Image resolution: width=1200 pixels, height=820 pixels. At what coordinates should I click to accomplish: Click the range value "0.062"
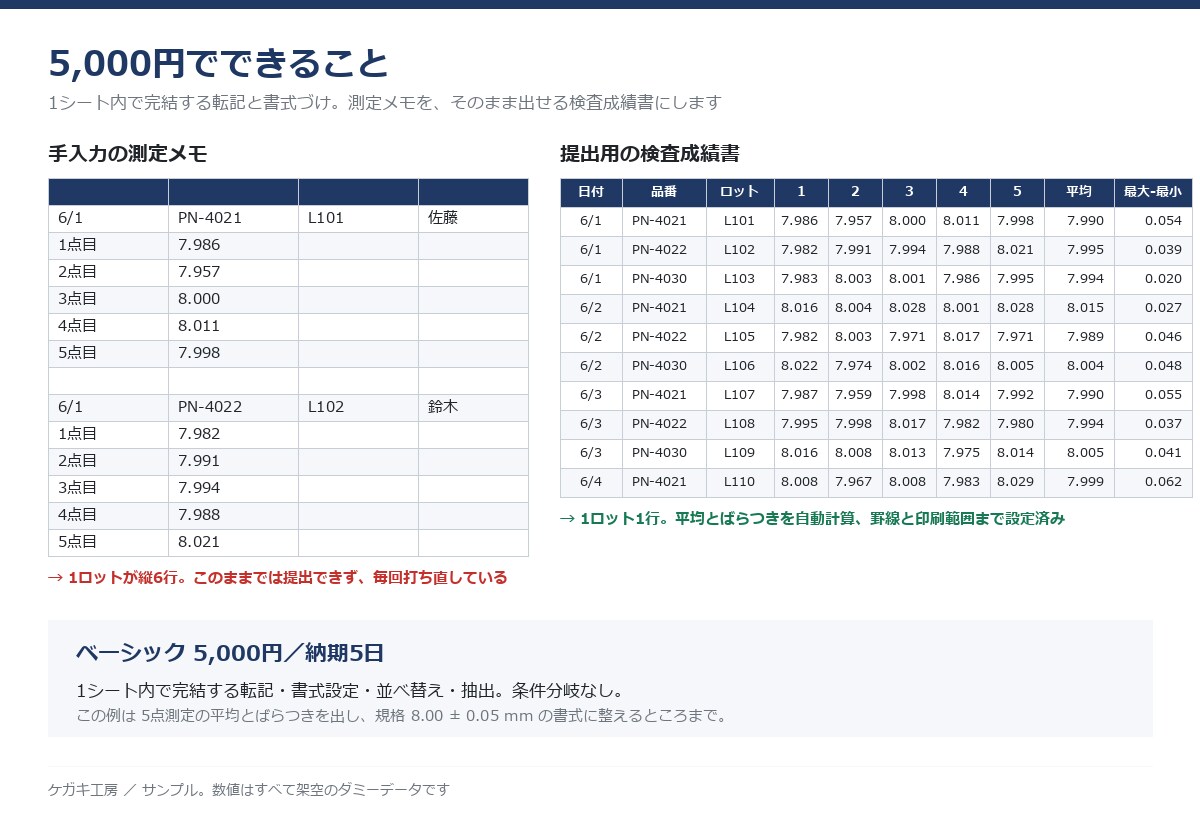tap(1163, 482)
